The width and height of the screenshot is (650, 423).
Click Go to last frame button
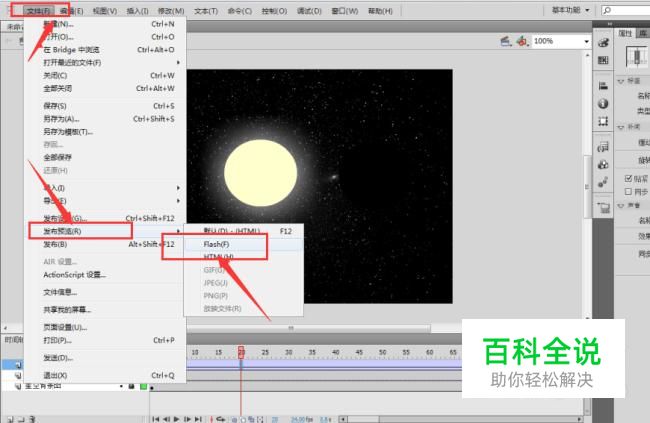[x=198, y=419]
